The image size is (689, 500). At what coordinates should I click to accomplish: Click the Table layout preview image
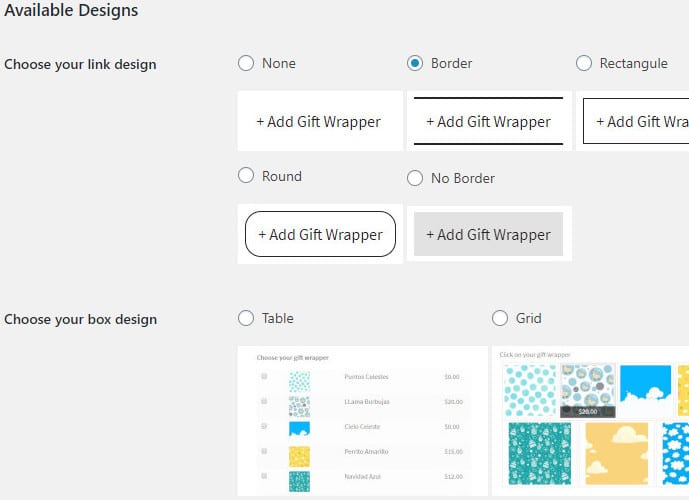tap(363, 421)
